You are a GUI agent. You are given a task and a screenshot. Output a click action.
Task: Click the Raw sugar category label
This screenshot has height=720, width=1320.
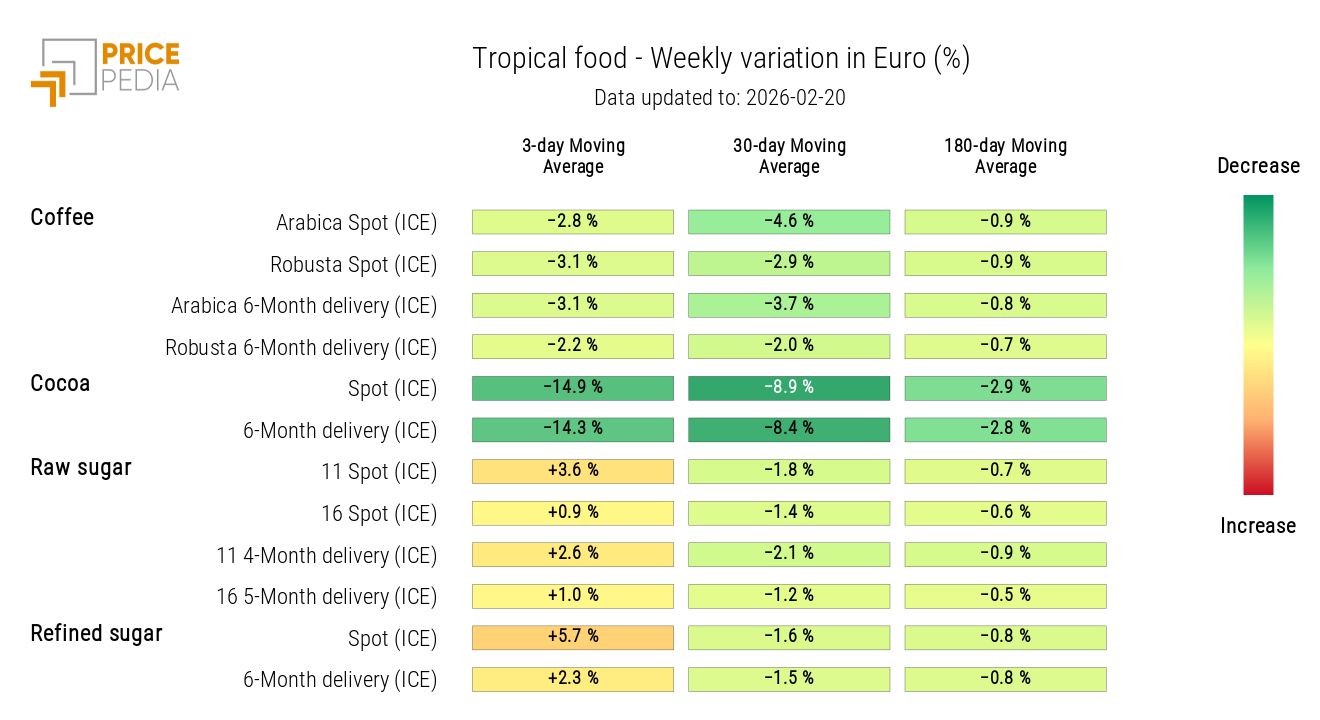[x=81, y=467]
